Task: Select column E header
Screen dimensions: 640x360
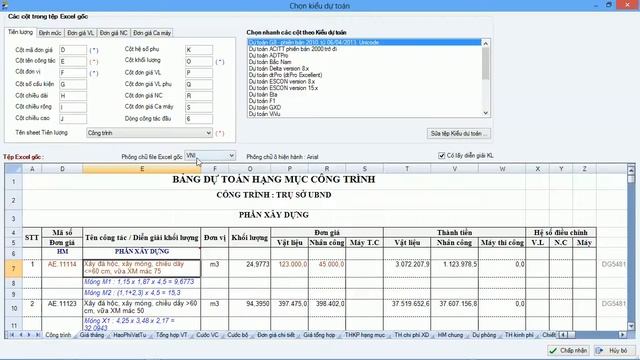Action: point(142,169)
